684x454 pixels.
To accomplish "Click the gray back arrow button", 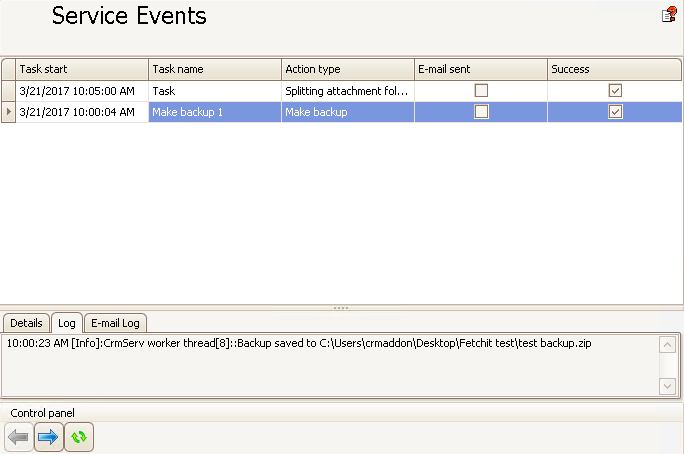I will click(18, 437).
